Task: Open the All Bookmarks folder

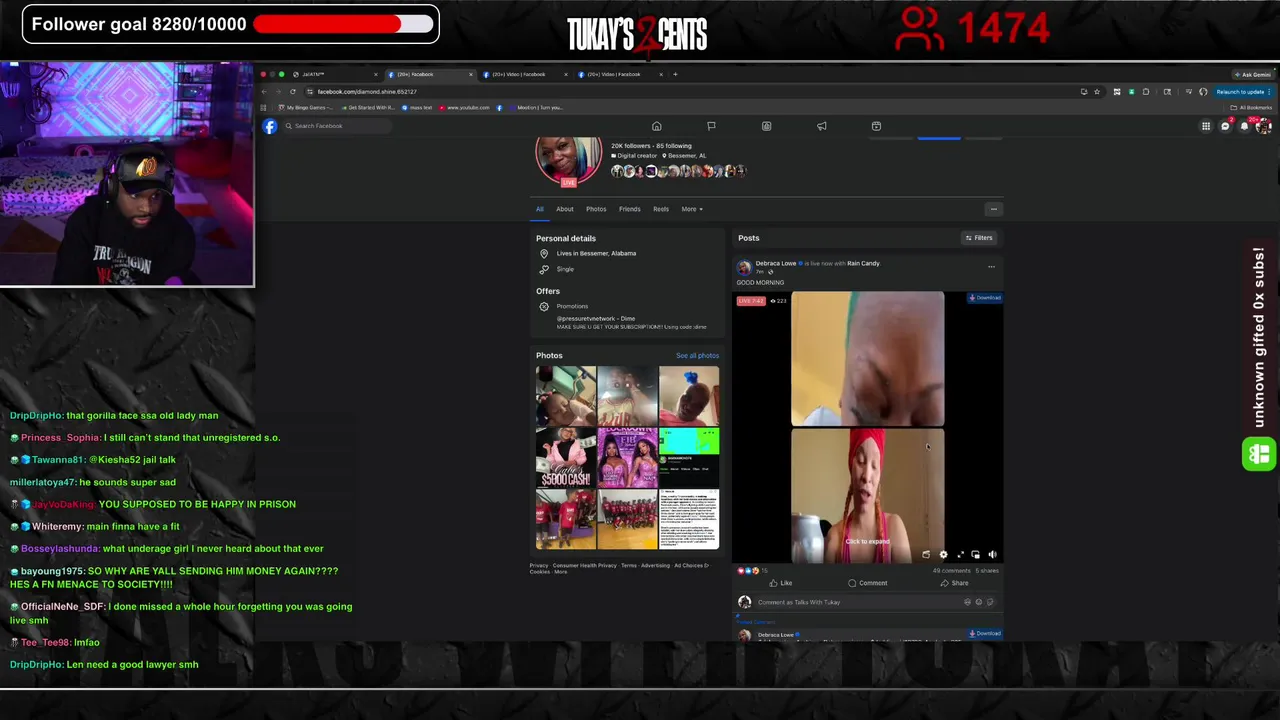Action: point(1251,108)
